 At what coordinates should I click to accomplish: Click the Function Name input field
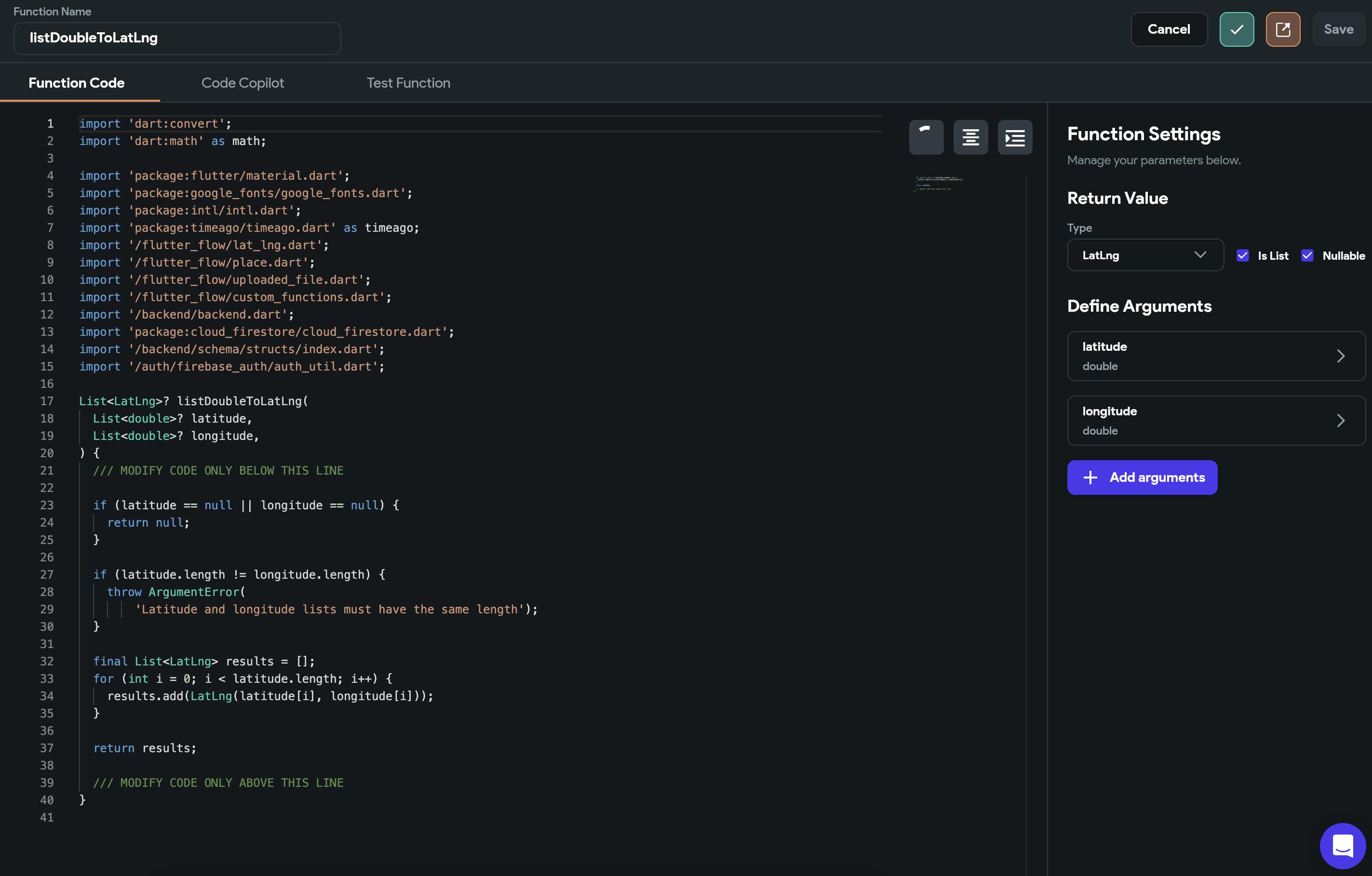[176, 38]
